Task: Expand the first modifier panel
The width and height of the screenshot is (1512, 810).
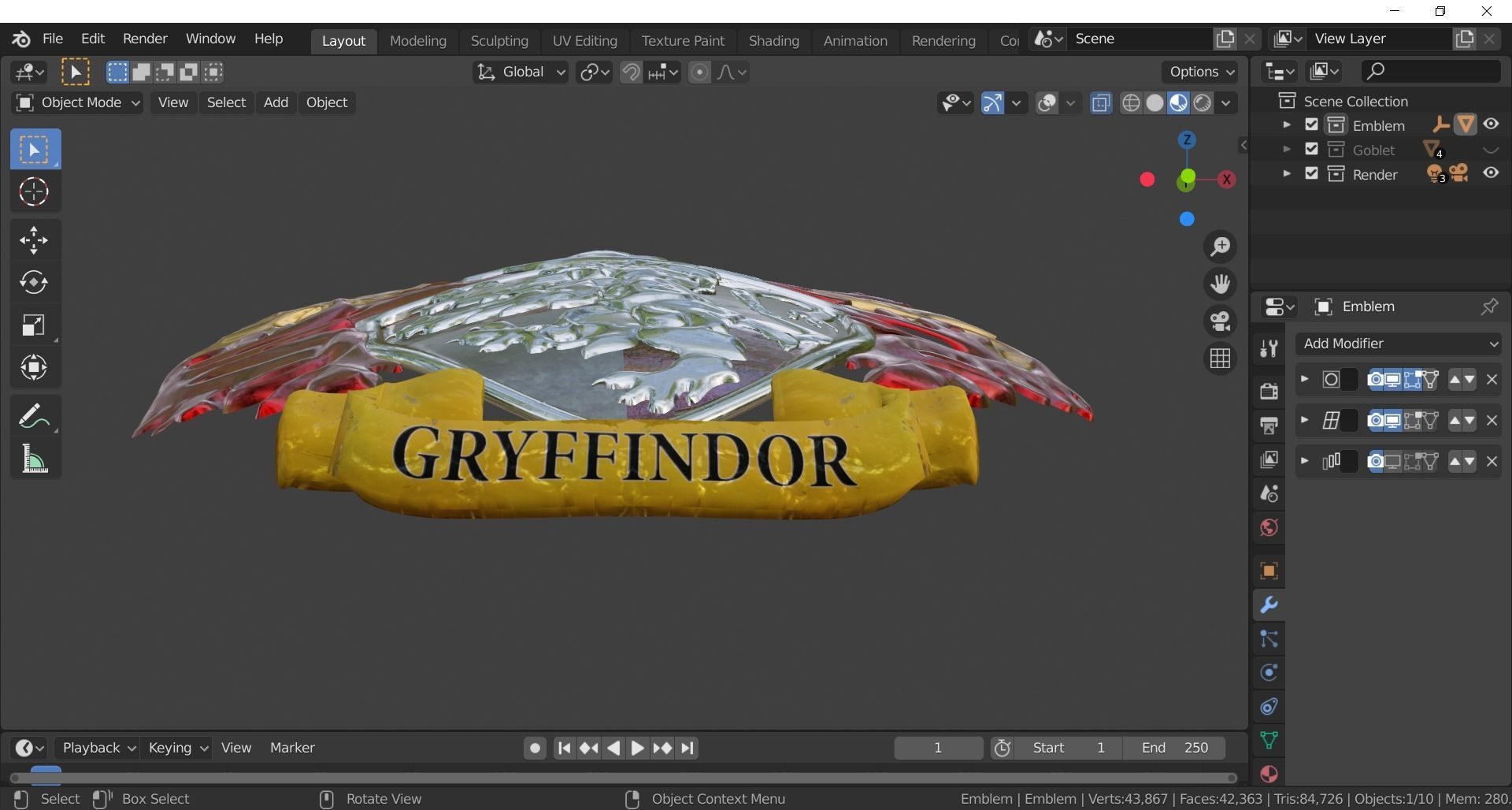Action: (1304, 379)
